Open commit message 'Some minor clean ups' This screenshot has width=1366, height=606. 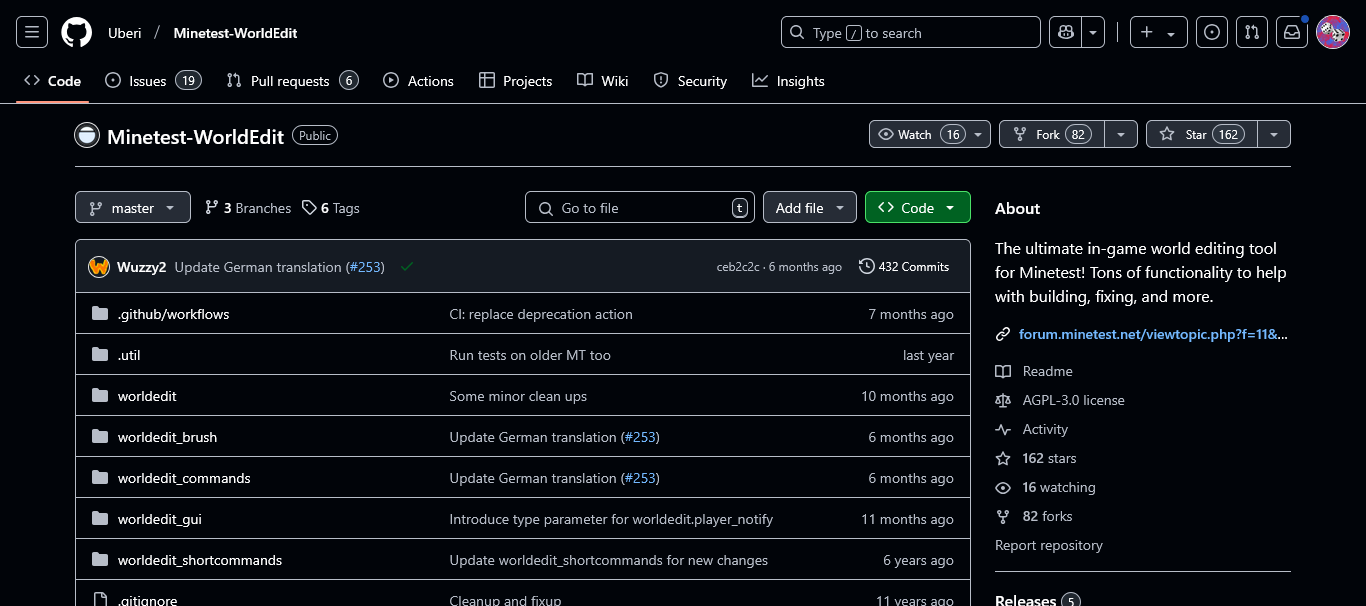pyautogui.click(x=518, y=396)
